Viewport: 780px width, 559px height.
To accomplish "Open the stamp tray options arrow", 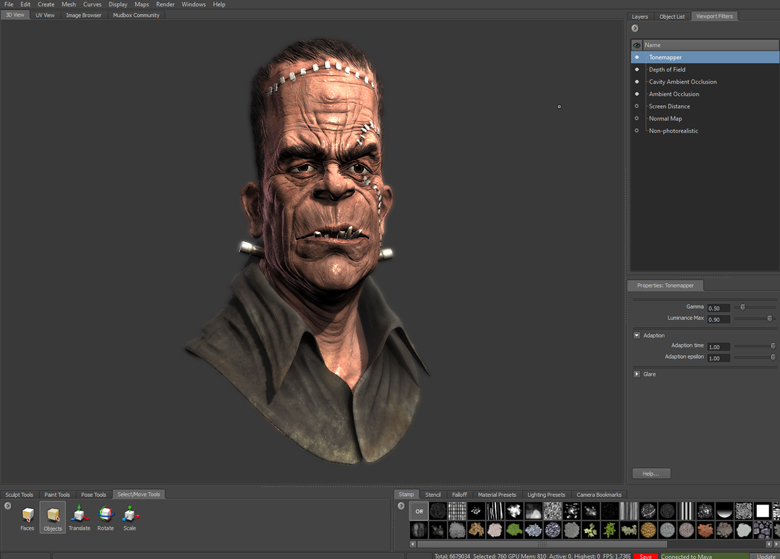I will coord(401,506).
